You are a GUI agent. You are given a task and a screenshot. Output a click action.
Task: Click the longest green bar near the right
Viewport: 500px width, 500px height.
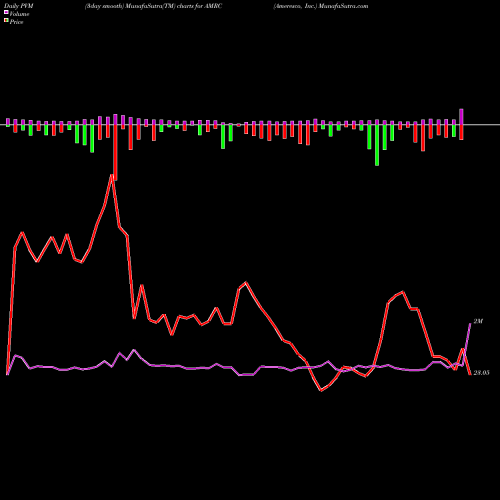tap(377, 145)
